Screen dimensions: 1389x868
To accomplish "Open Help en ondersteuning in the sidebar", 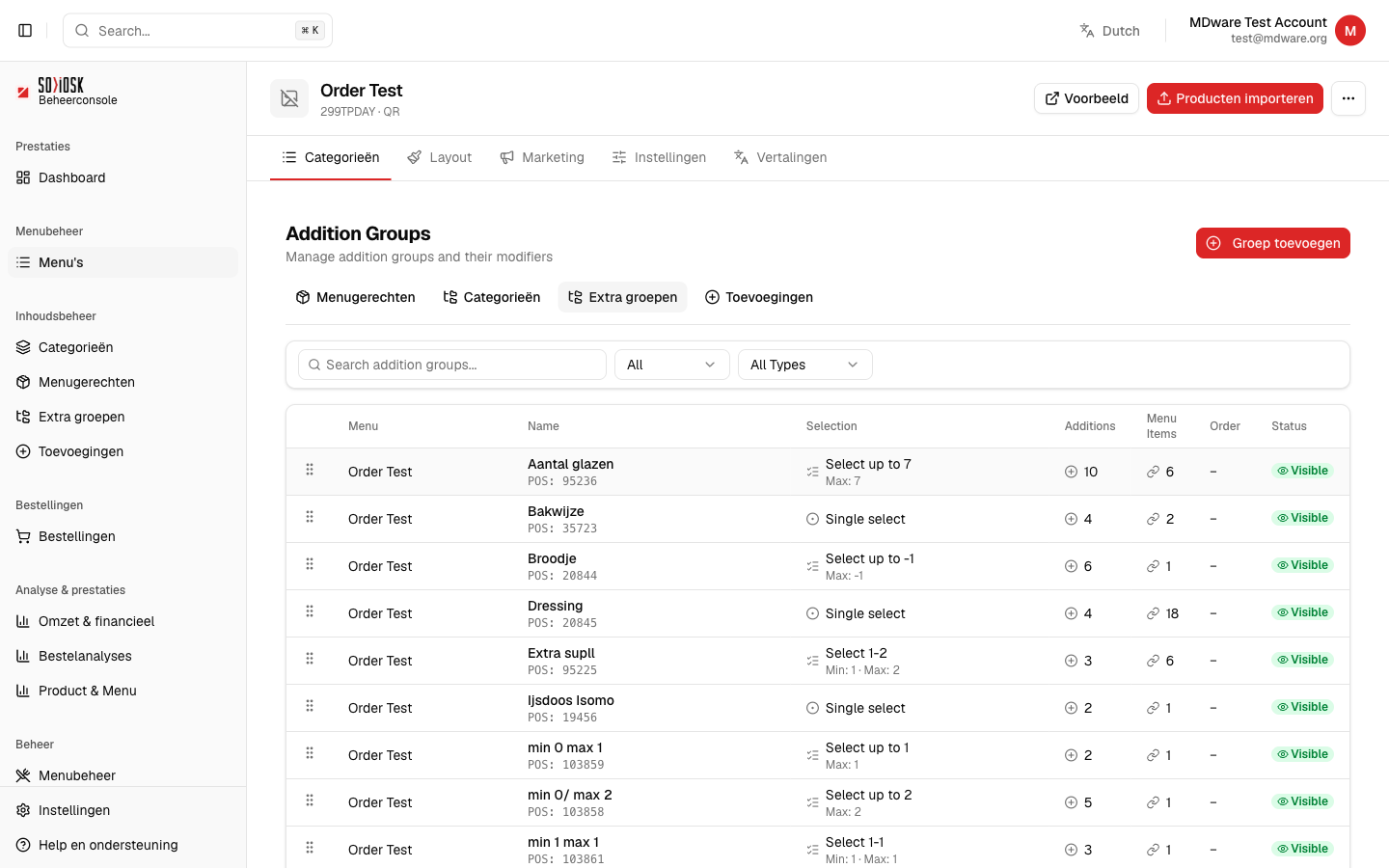I will pyautogui.click(x=123, y=845).
